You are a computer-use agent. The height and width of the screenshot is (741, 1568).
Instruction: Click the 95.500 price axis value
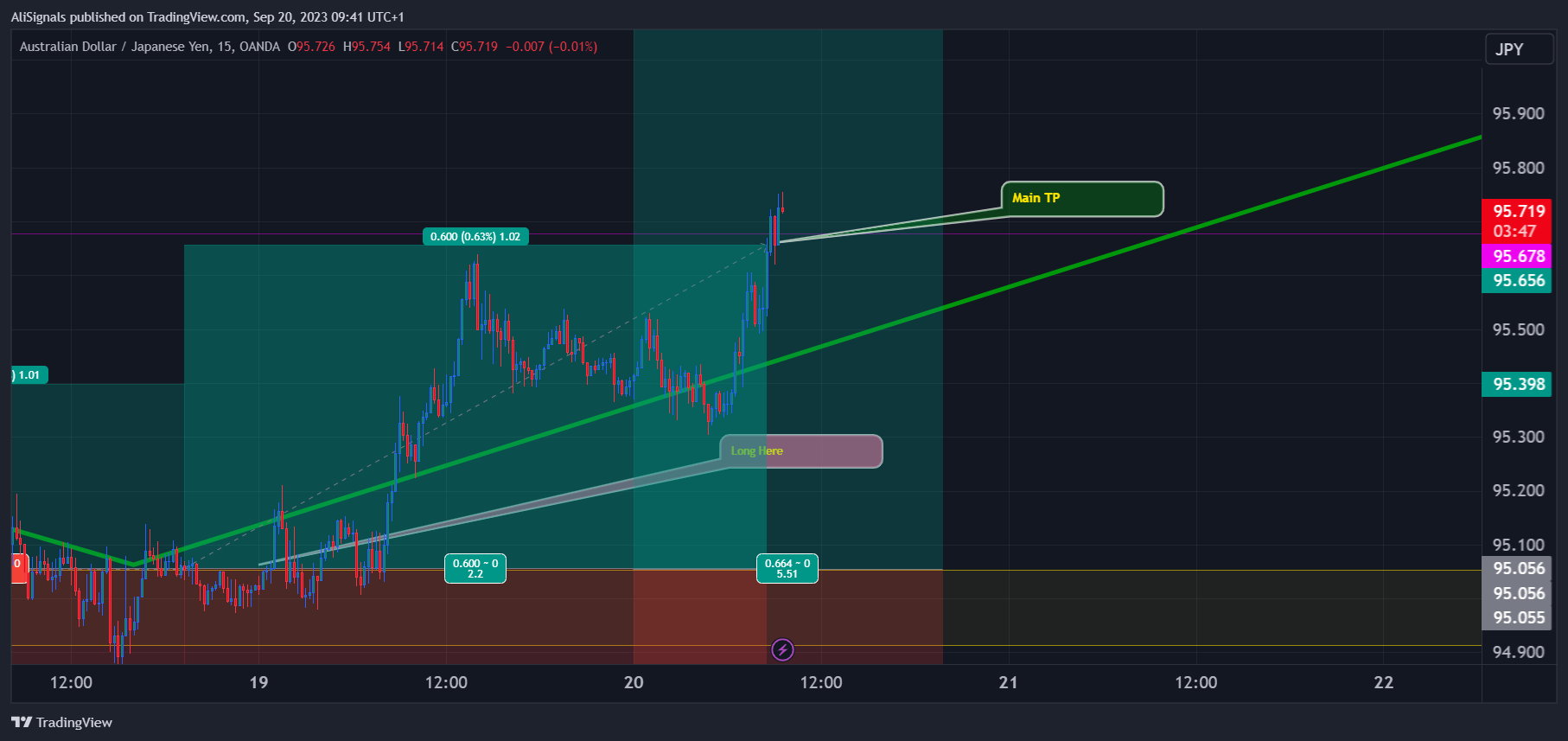coord(1518,329)
